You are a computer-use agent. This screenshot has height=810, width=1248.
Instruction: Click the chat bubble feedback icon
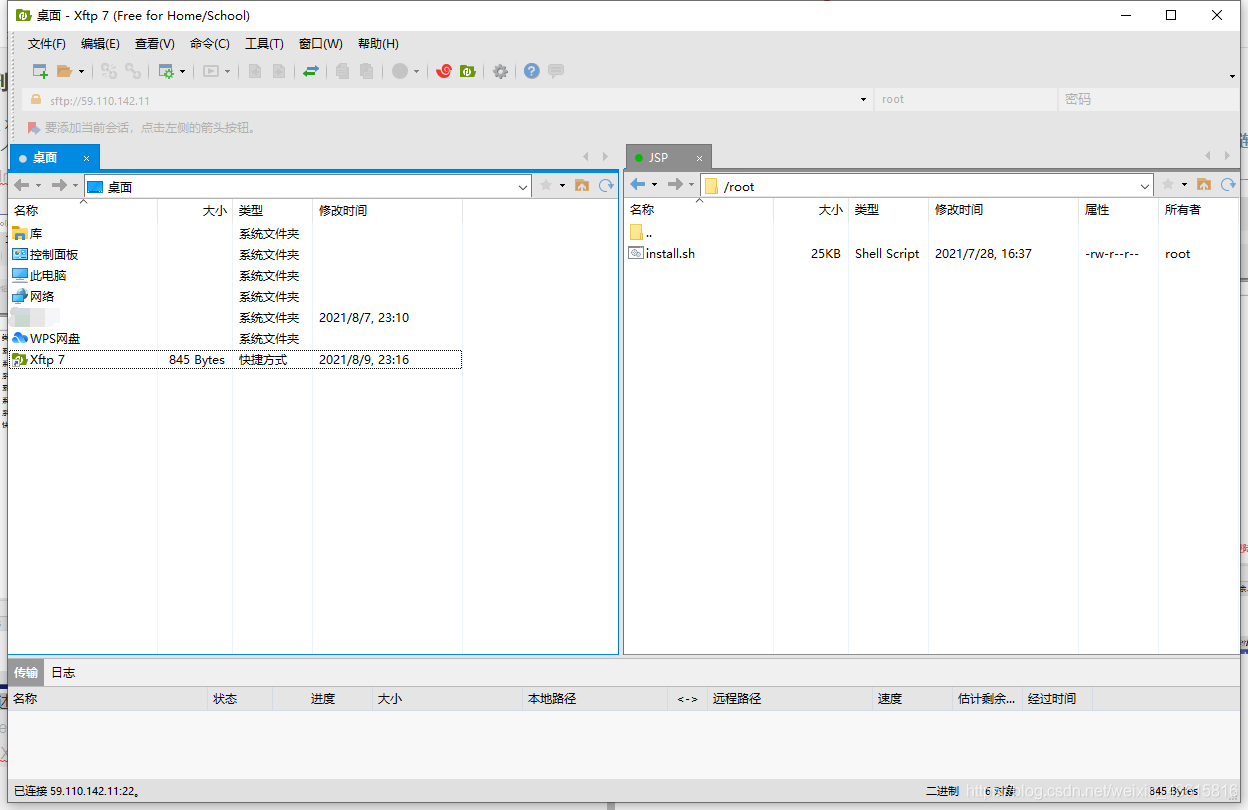(556, 71)
